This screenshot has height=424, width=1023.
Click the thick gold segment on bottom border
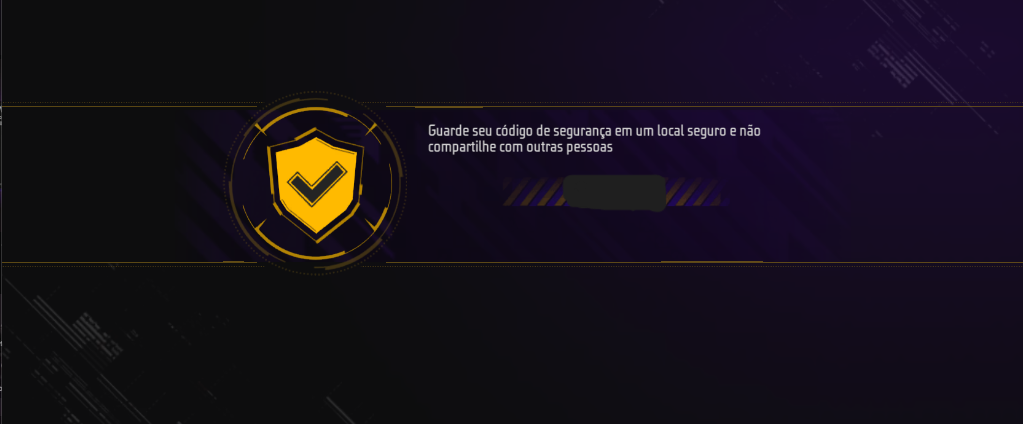coord(711,262)
